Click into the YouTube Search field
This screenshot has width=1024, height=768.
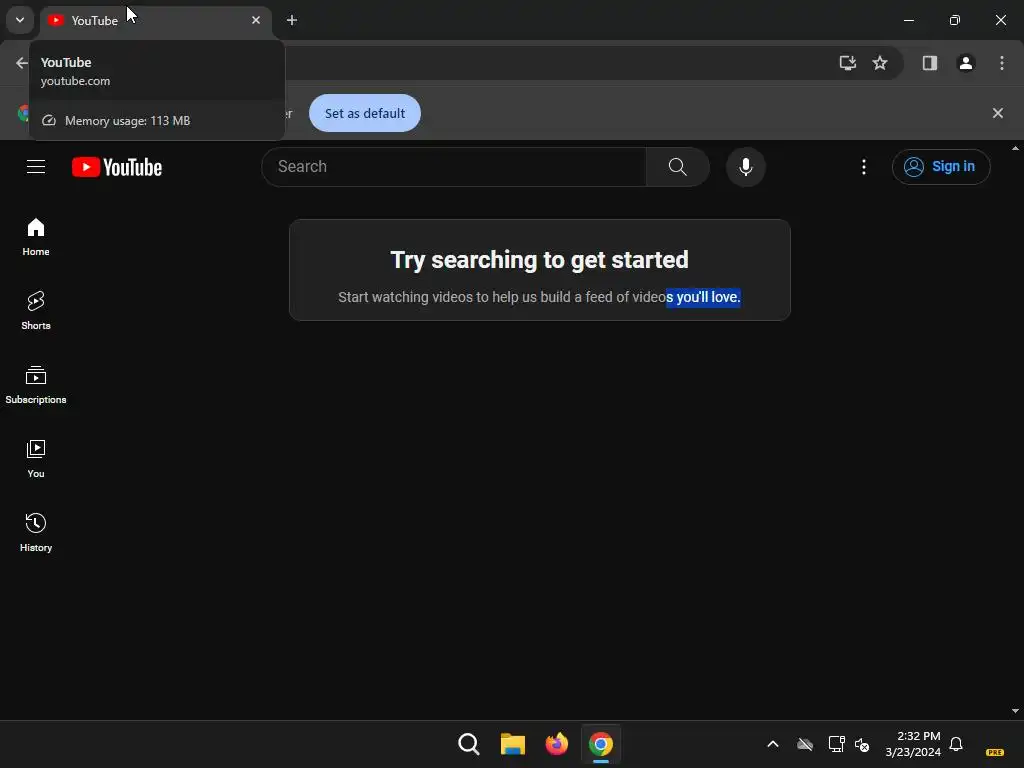454,167
